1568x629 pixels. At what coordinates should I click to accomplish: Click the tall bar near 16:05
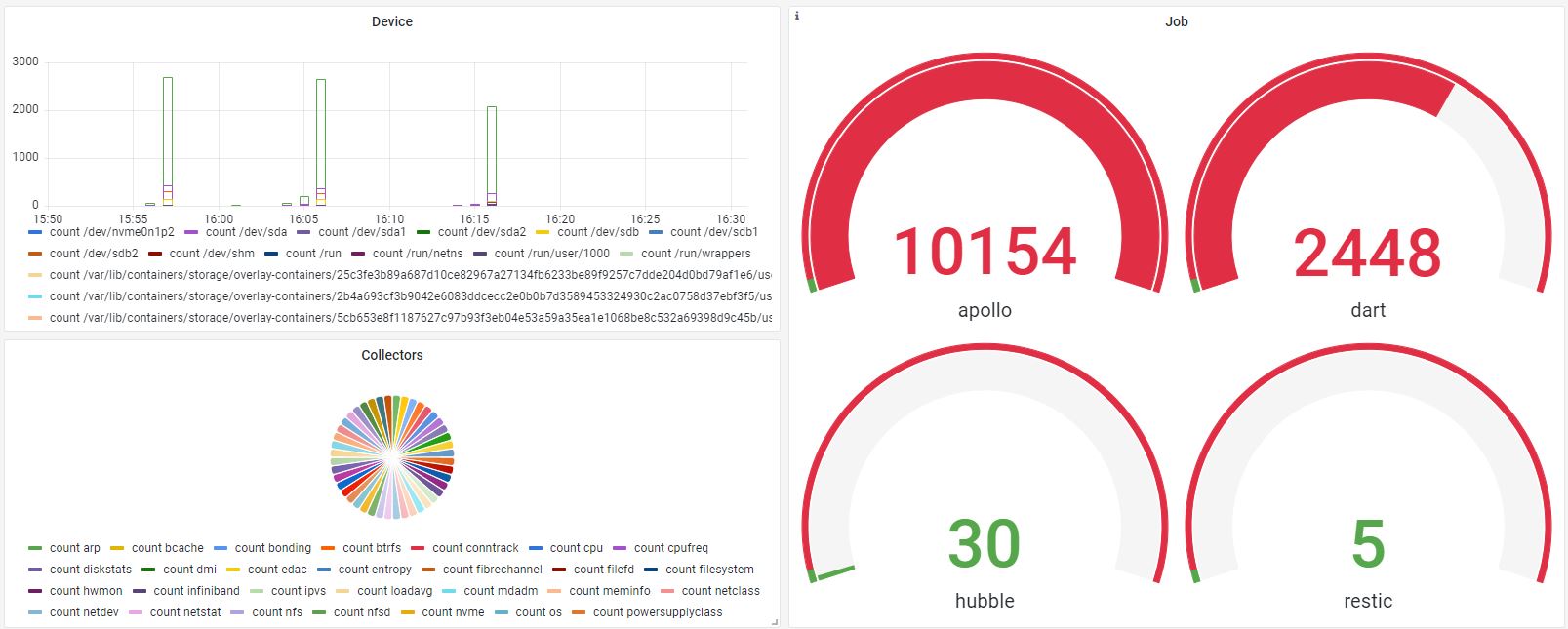click(x=321, y=142)
